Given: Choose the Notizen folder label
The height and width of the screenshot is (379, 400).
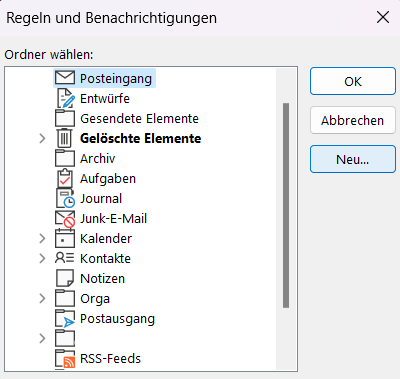Looking at the screenshot, I should pyautogui.click(x=103, y=278).
